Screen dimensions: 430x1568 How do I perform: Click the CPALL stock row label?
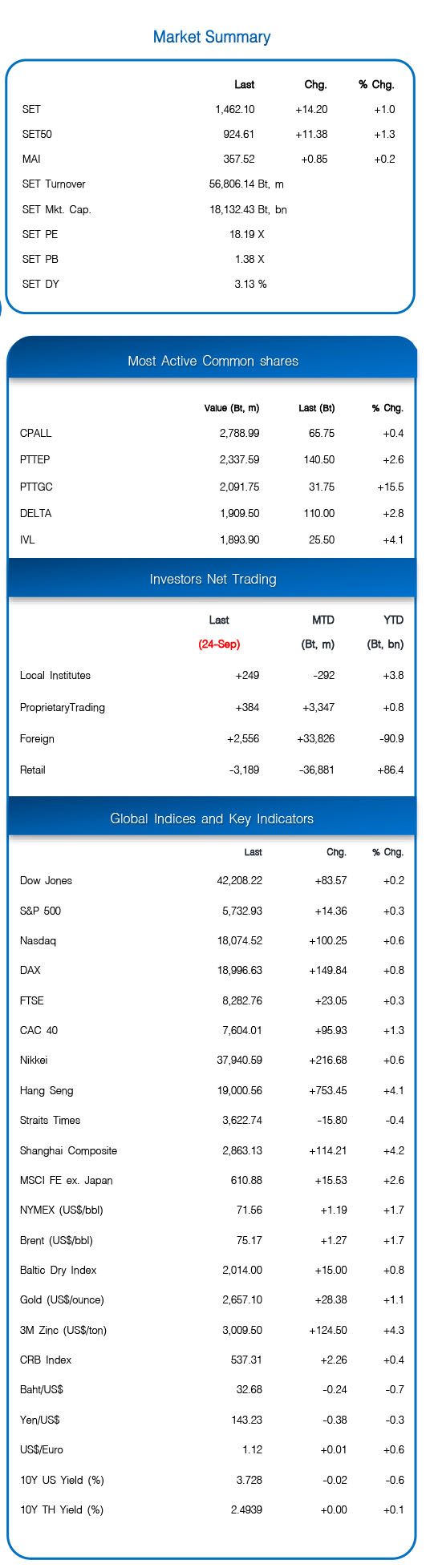pyautogui.click(x=36, y=433)
